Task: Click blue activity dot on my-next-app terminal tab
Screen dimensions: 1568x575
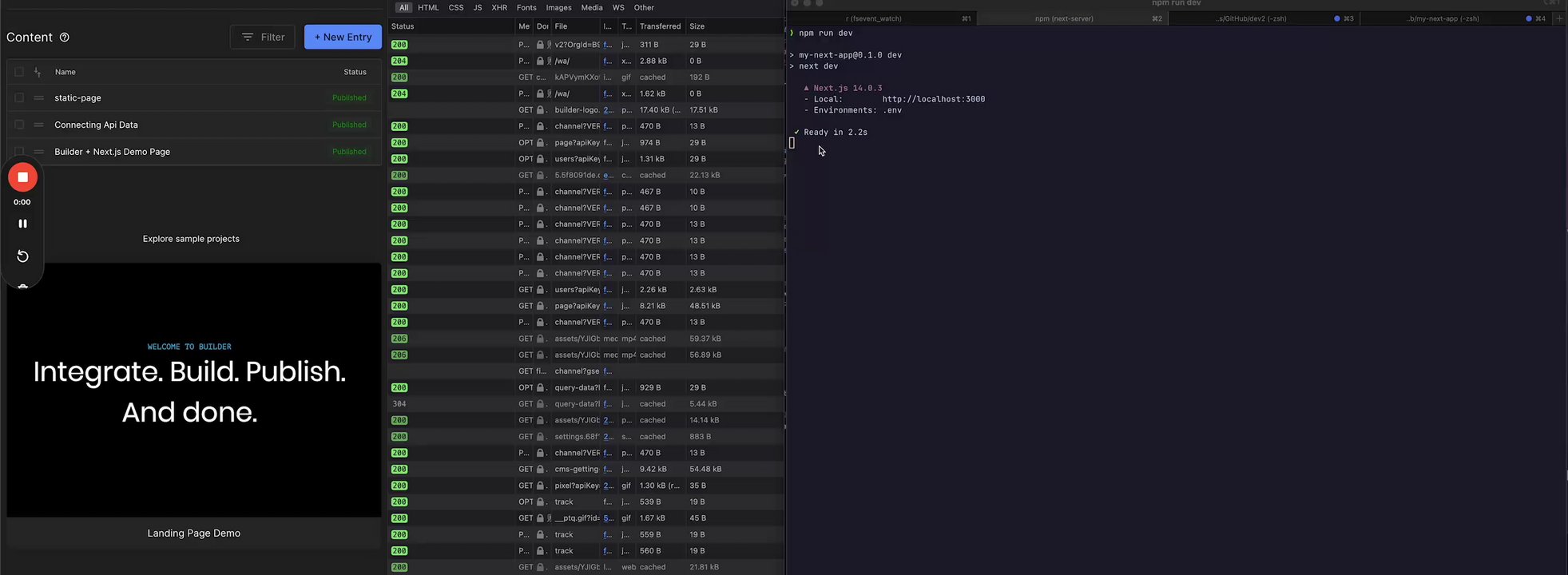Action: [1529, 18]
